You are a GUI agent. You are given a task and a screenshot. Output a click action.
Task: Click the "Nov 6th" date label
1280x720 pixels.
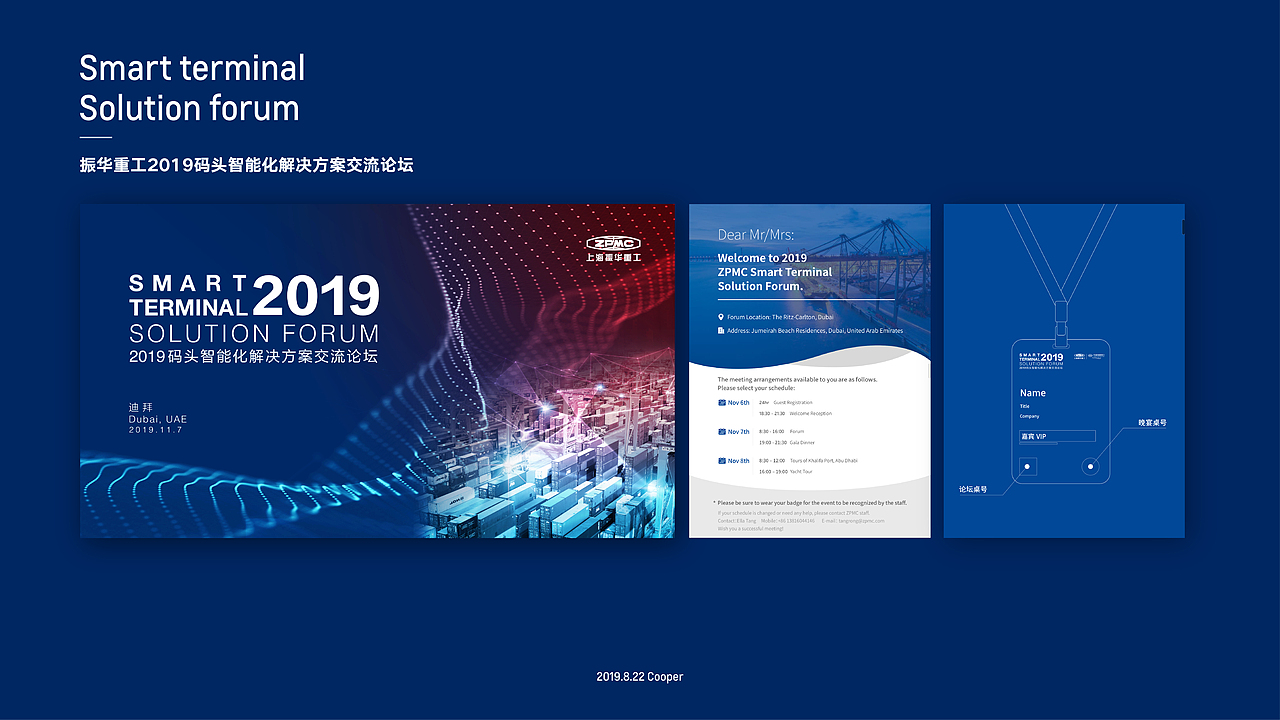pyautogui.click(x=738, y=403)
